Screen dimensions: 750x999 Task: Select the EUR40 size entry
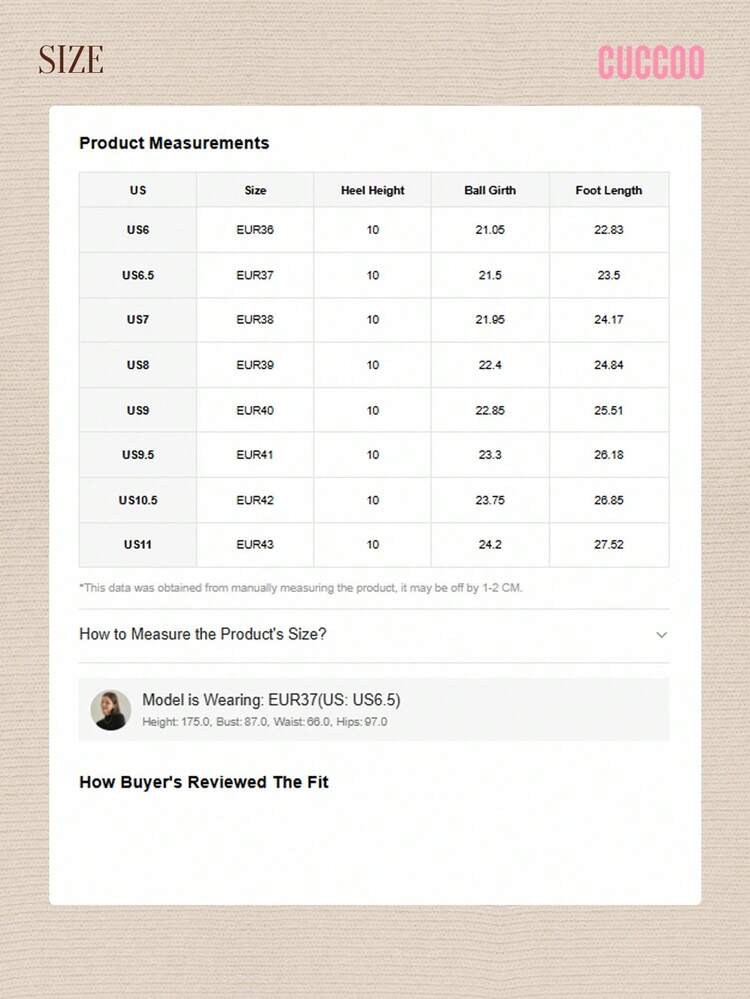click(256, 410)
